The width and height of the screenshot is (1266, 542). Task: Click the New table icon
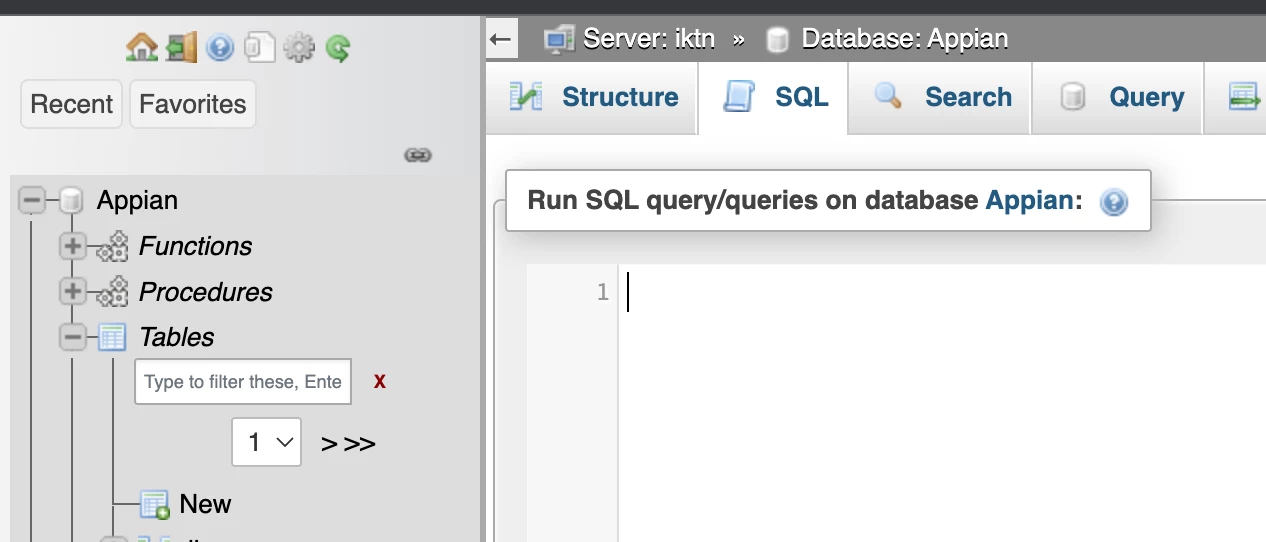(154, 505)
